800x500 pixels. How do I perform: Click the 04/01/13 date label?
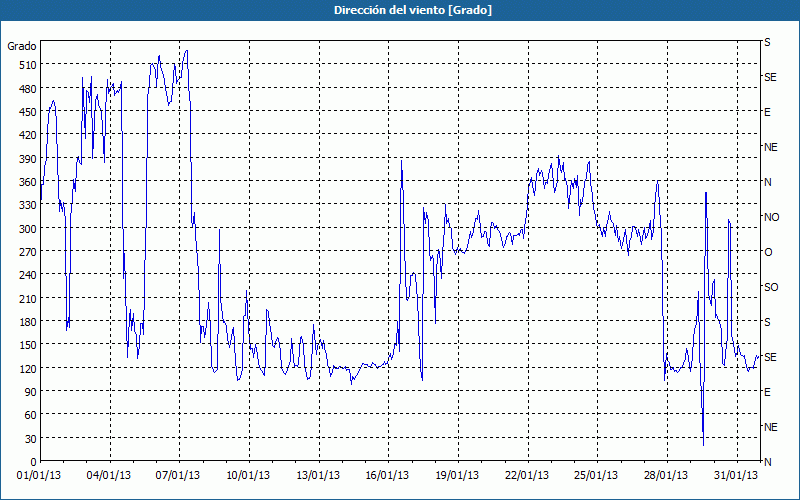[x=109, y=476]
